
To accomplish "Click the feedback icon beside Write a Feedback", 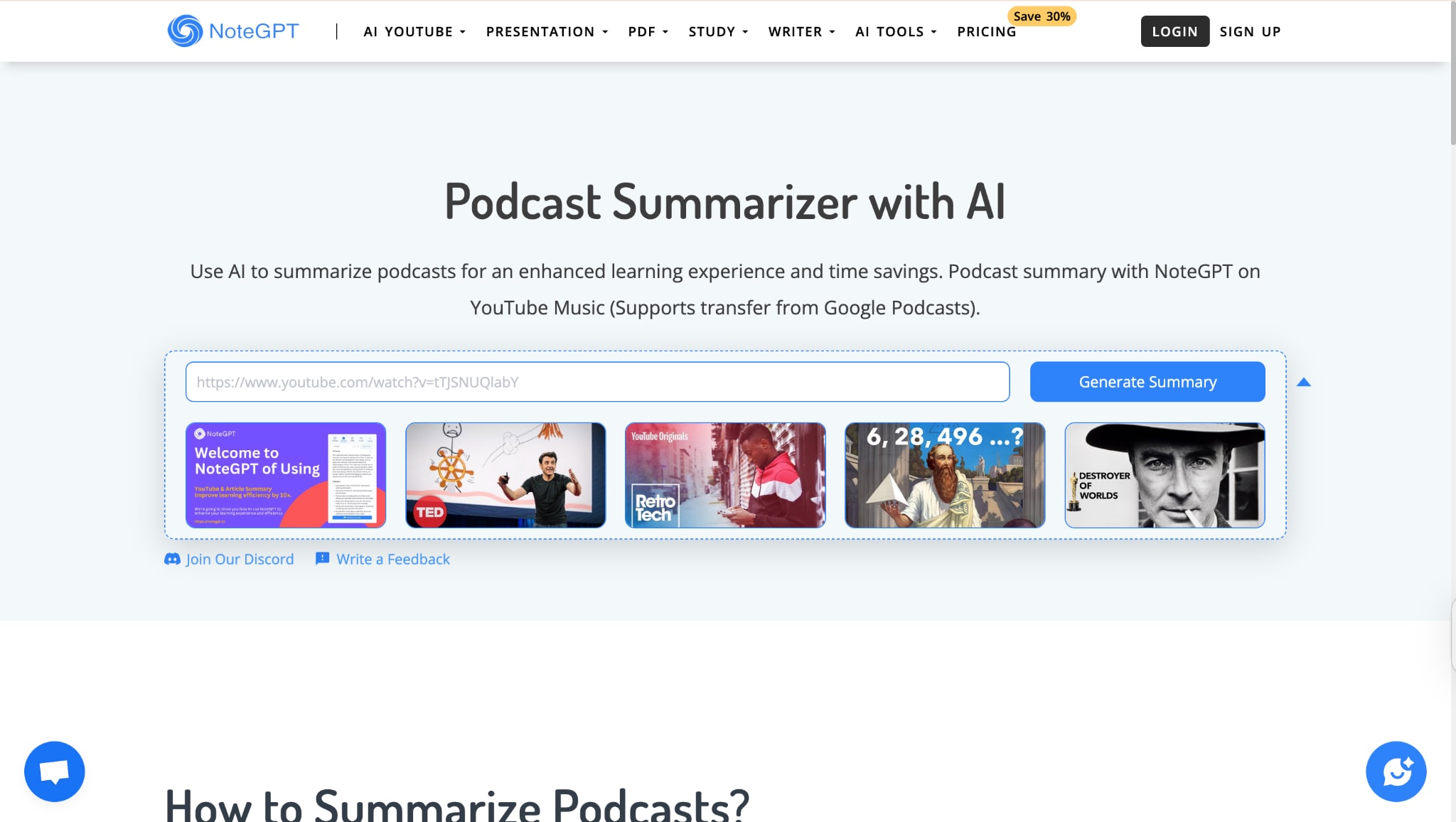I will click(322, 559).
